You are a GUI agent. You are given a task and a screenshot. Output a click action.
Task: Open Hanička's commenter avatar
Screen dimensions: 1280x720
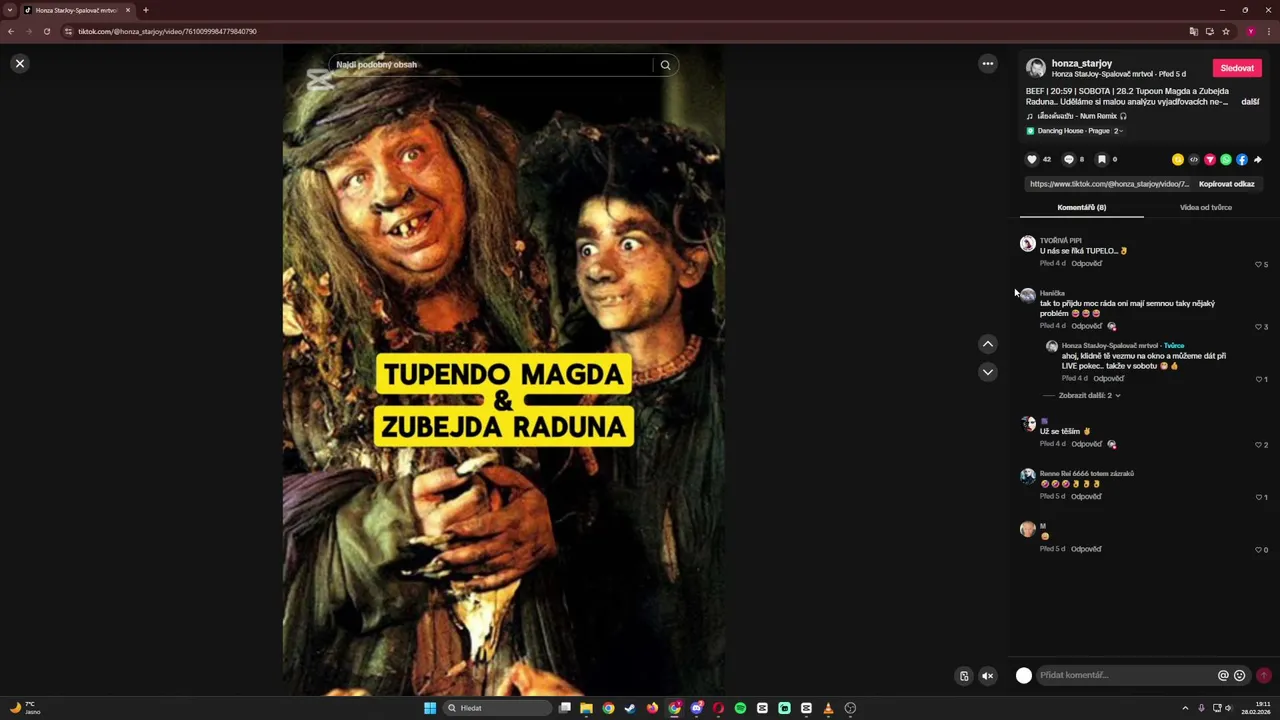(1027, 296)
